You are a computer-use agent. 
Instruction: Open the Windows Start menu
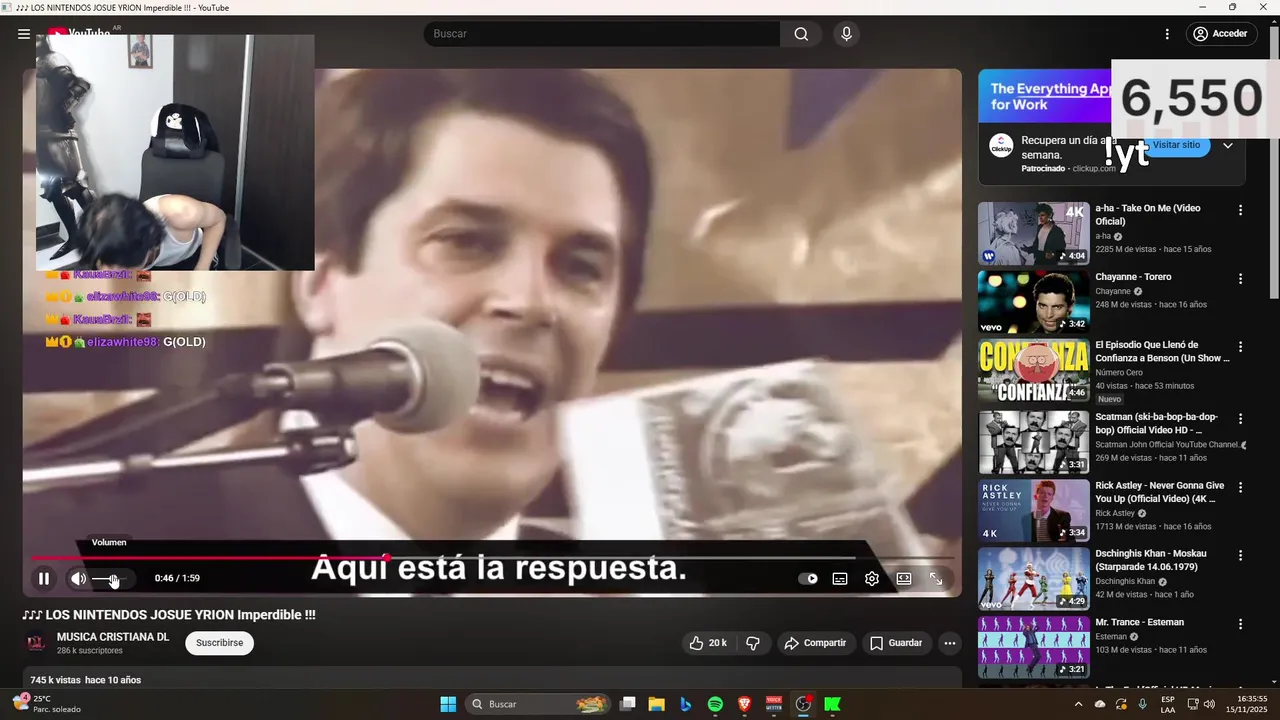448,704
